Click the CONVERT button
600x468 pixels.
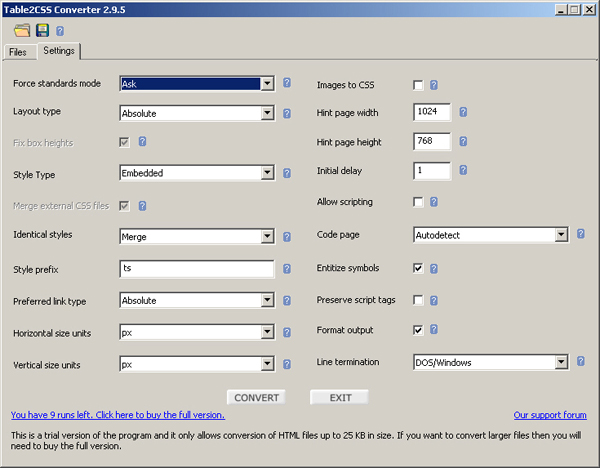click(256, 397)
